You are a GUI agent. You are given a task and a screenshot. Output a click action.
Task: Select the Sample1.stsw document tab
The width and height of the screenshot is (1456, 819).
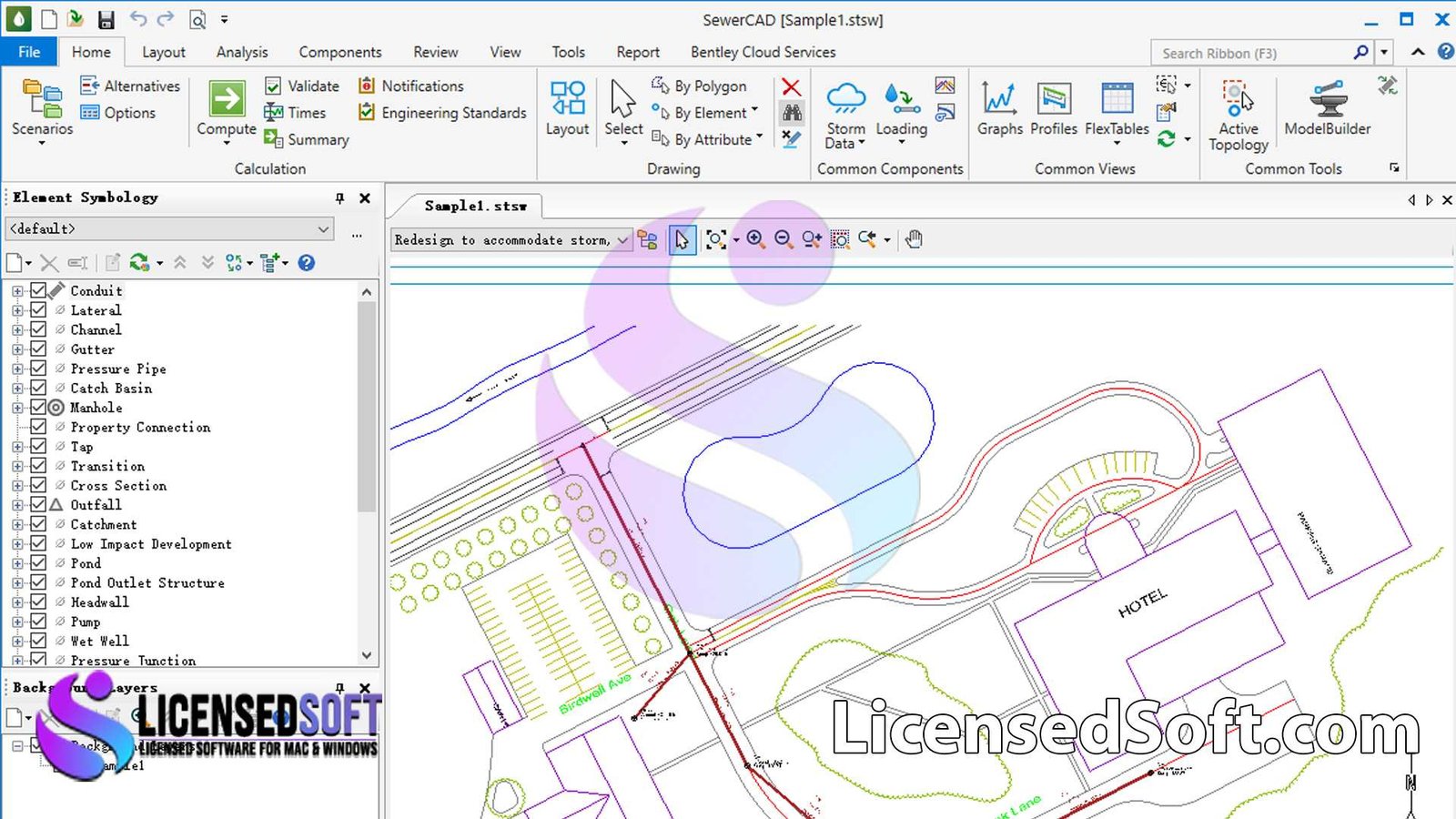pyautogui.click(x=475, y=206)
